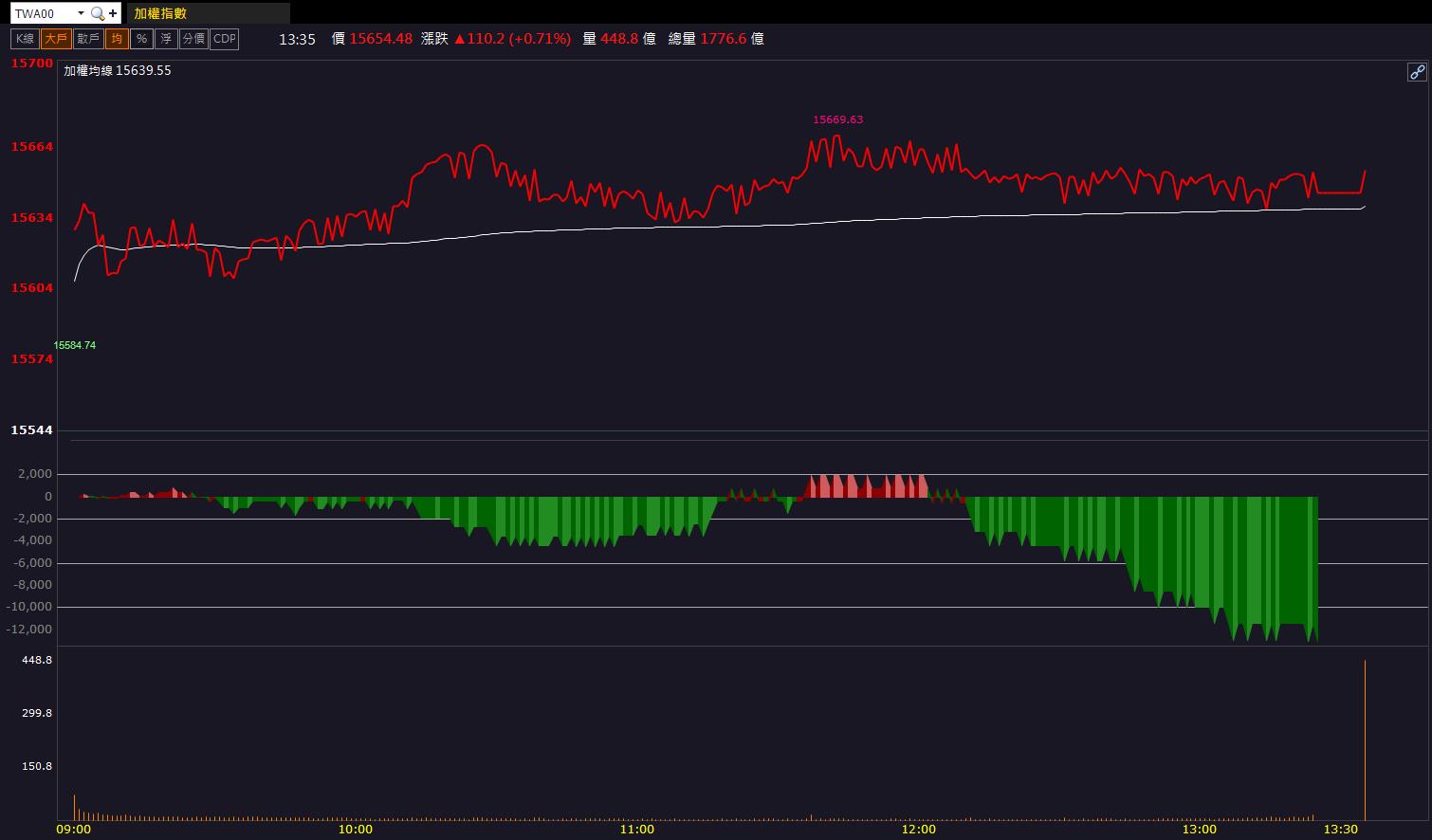Open the TWA00 symbol dropdown arrow
The width and height of the screenshot is (1432, 840).
[x=81, y=13]
